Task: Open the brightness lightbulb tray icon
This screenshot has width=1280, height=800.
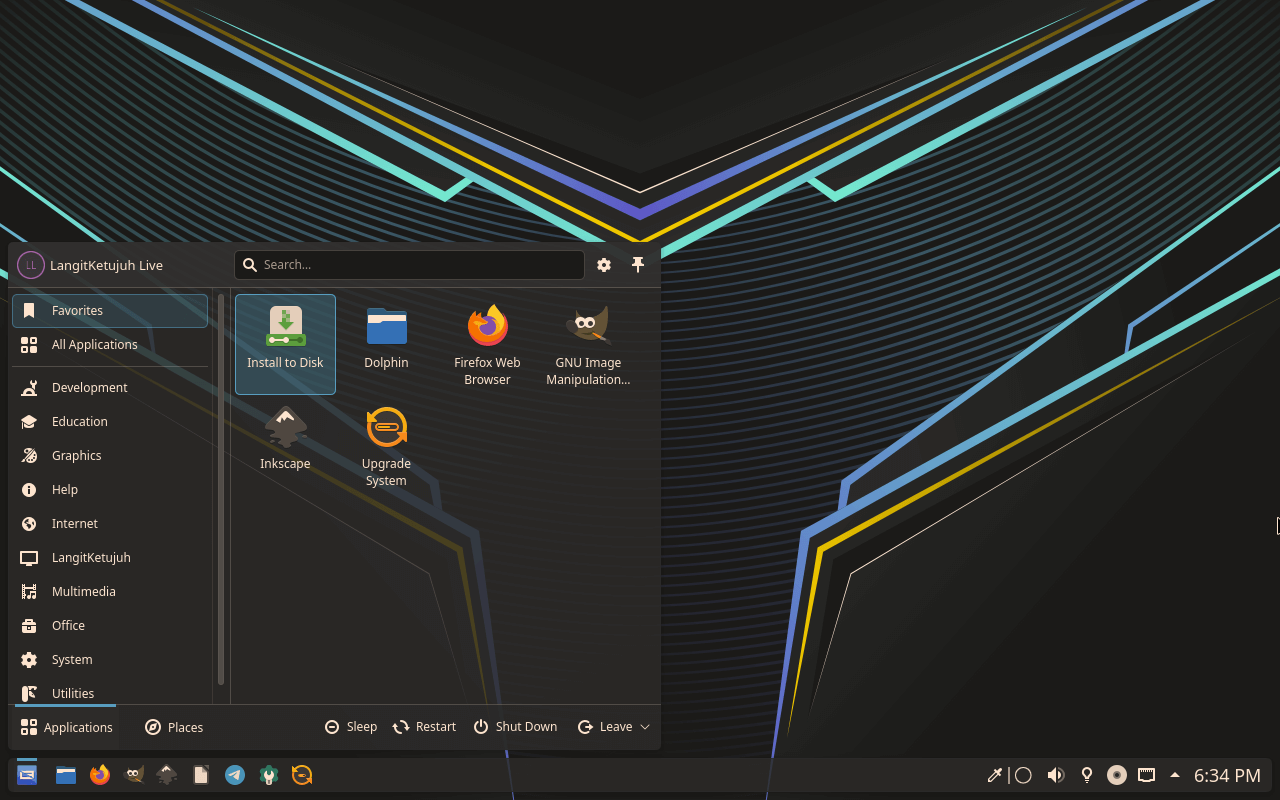Action: 1087,775
